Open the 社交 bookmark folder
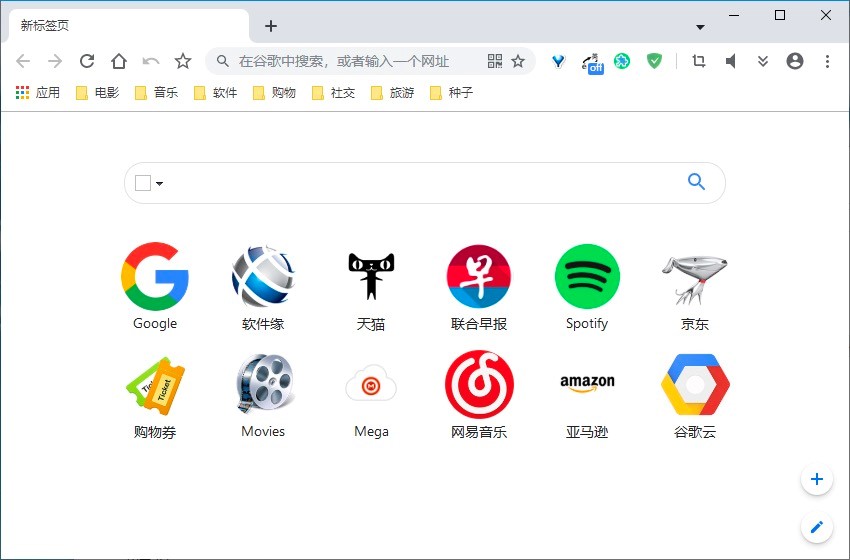The height and width of the screenshot is (560, 850). pyautogui.click(x=333, y=93)
